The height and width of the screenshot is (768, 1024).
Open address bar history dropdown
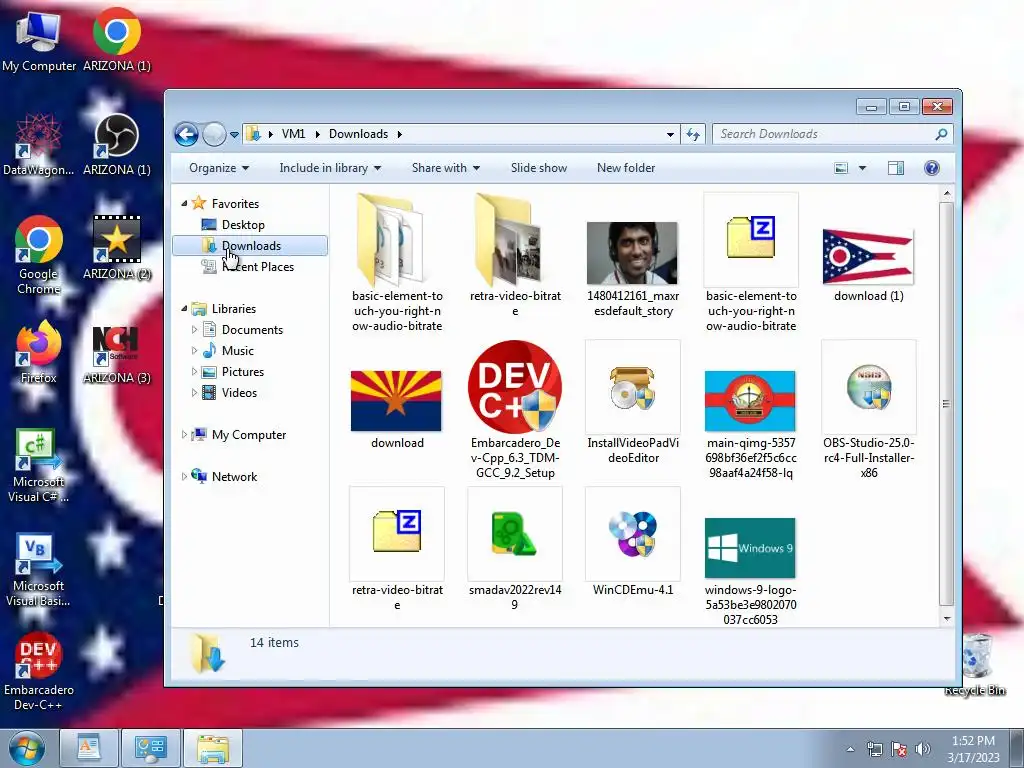[670, 135]
